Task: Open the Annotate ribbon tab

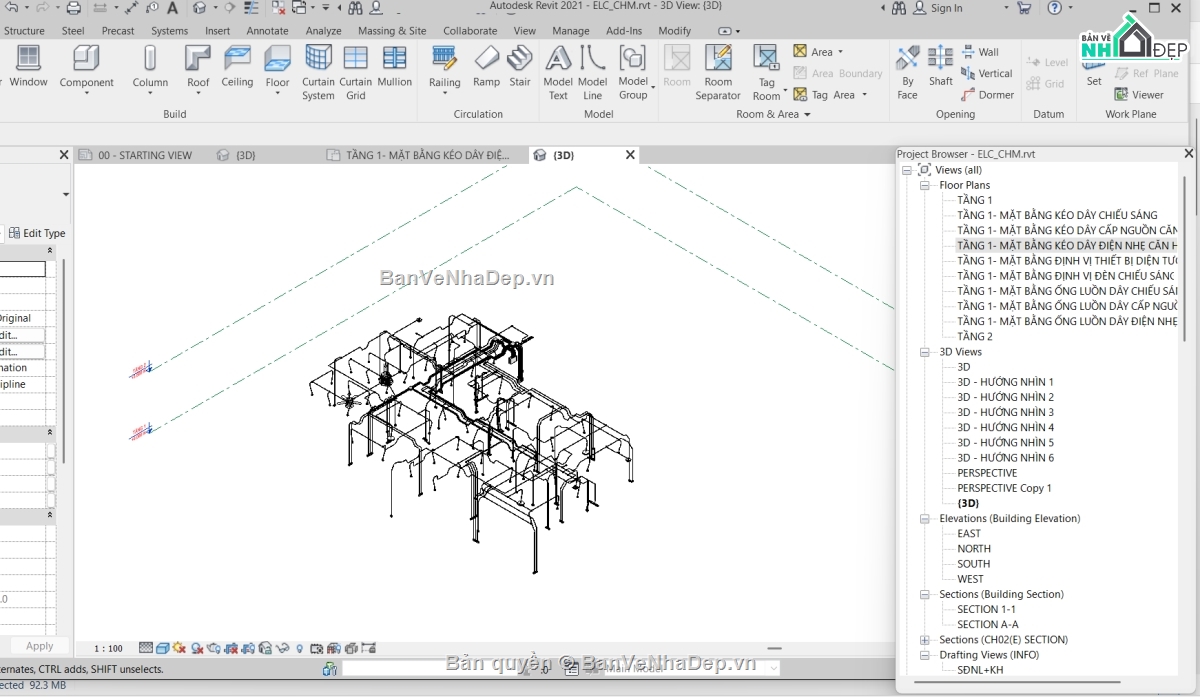Action: click(x=268, y=31)
